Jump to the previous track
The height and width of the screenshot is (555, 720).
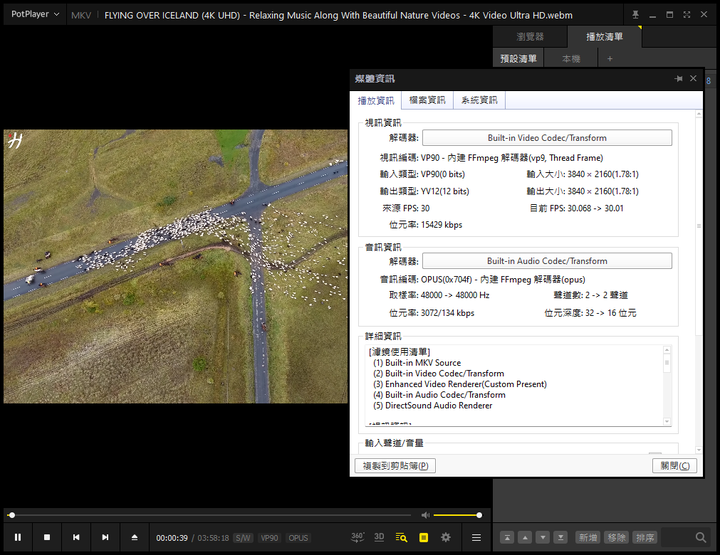[76, 537]
